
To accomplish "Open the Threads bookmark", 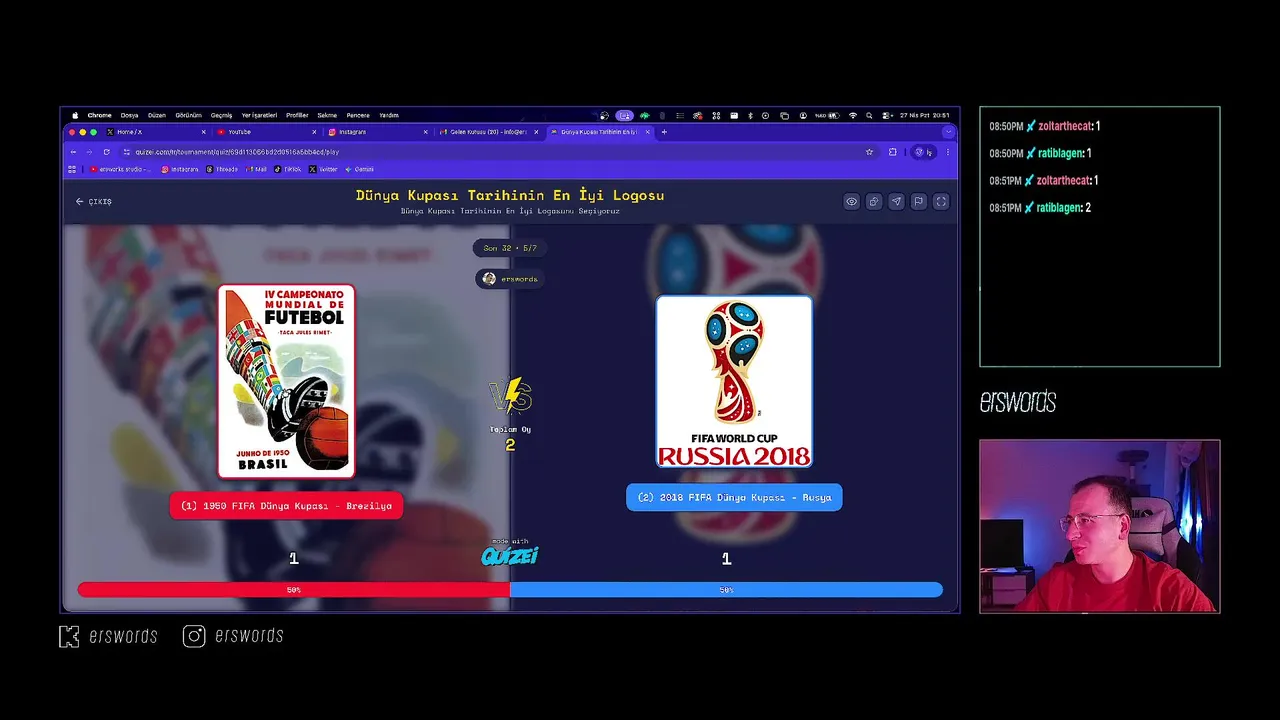I will pyautogui.click(x=223, y=169).
